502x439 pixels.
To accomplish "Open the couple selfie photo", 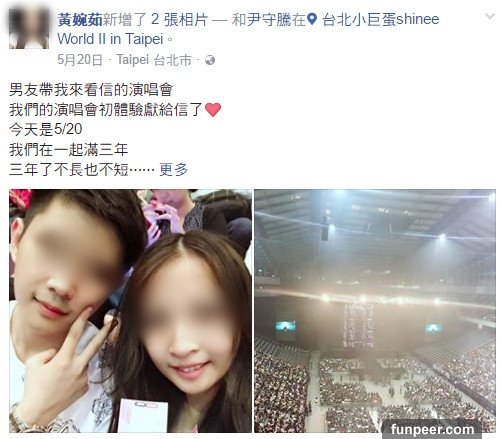I will point(130,311).
